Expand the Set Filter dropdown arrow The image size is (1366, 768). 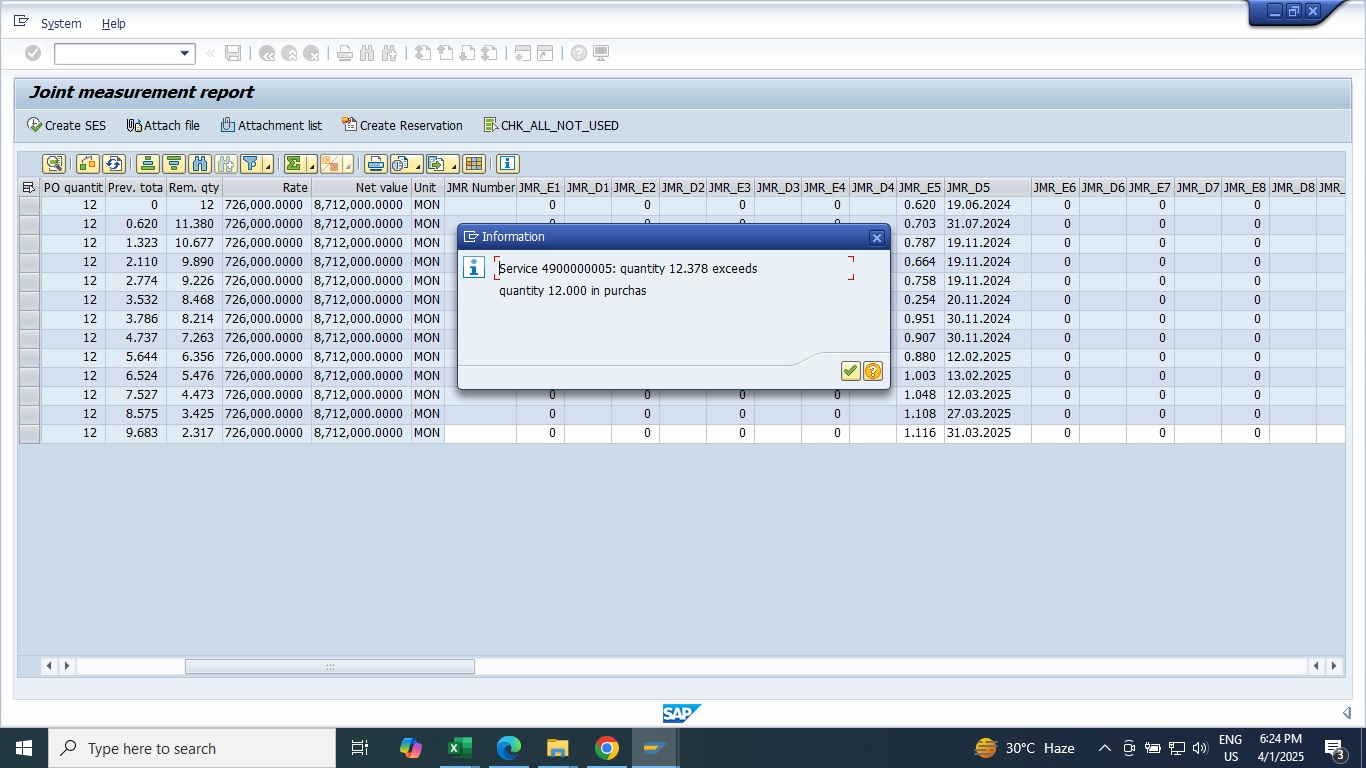[268, 166]
